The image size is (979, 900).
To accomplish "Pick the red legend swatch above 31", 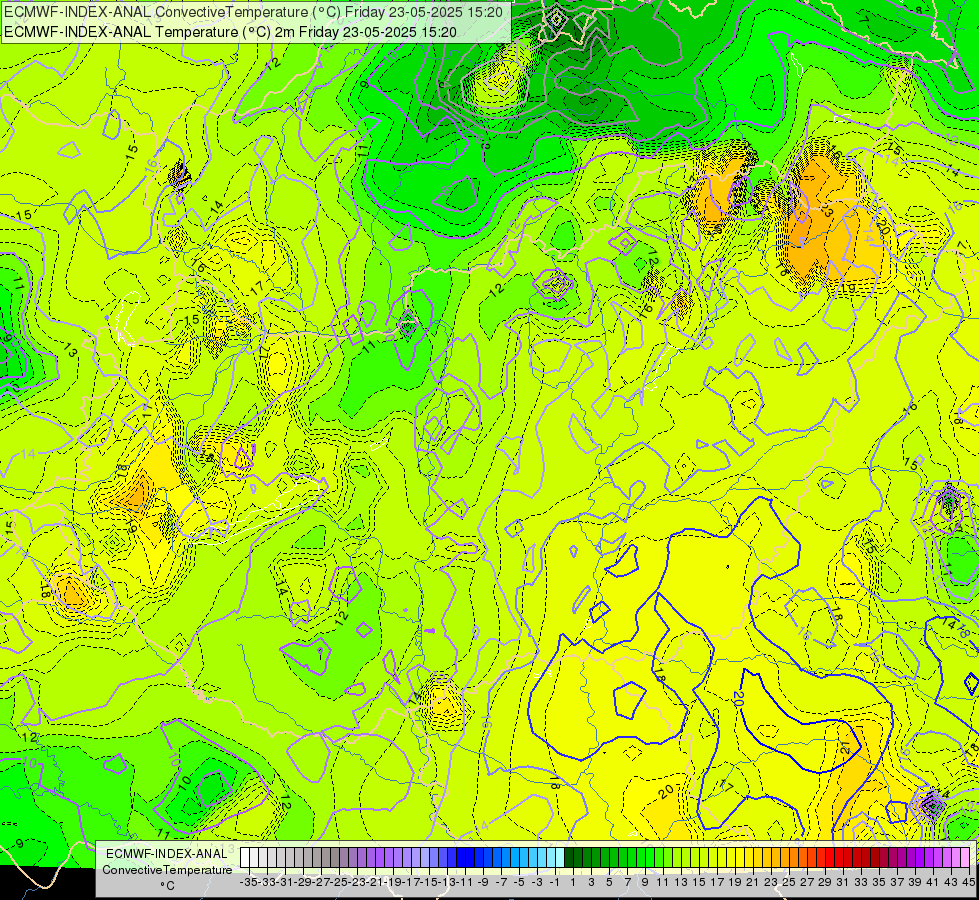I will 840,858.
